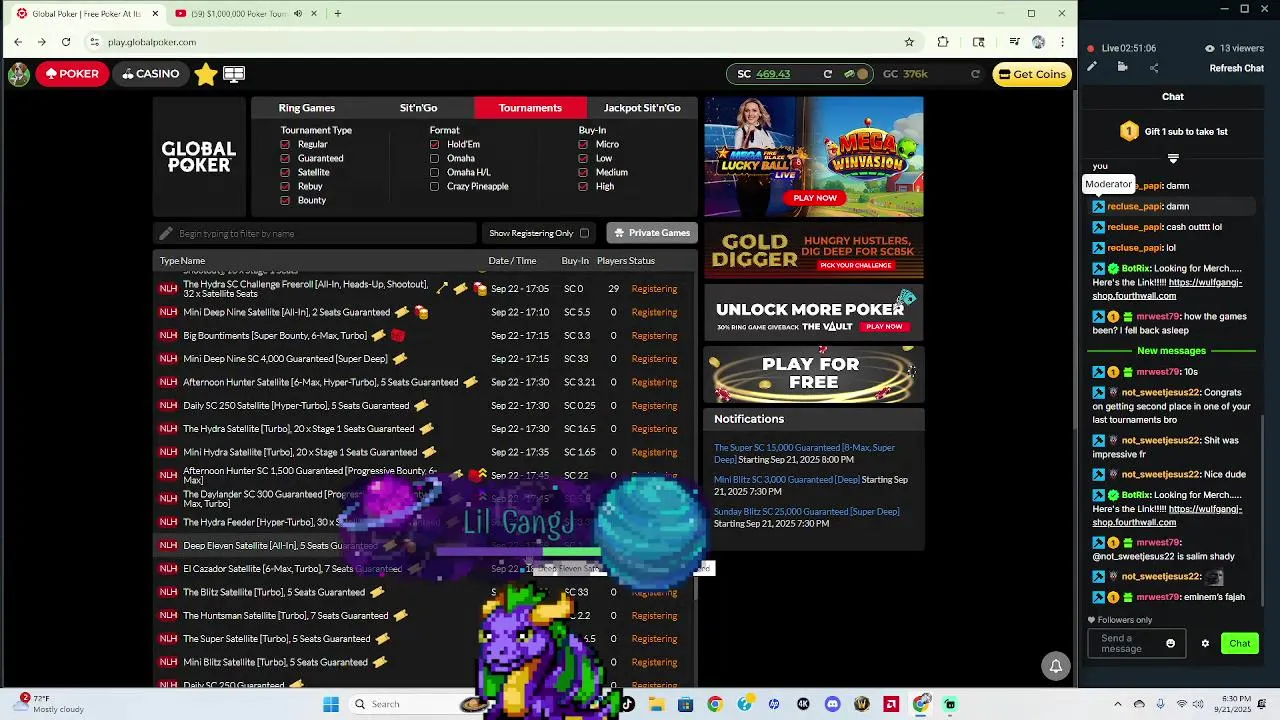This screenshot has height=720, width=1280.
Task: Click the camera clip icon in stream panel
Action: [1122, 67]
